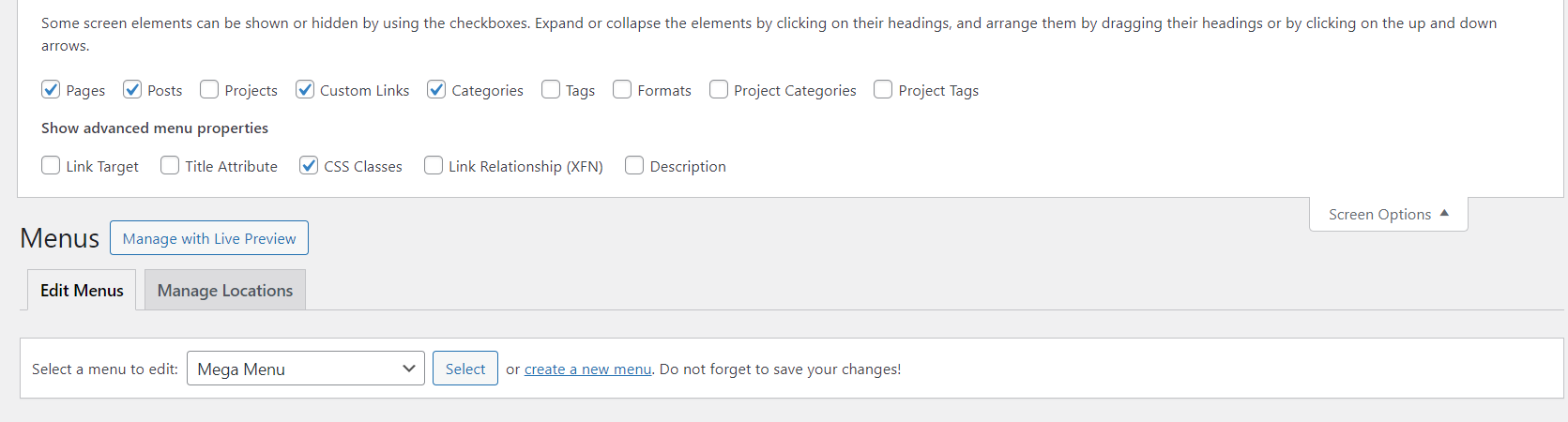The image size is (1568, 422).
Task: Open the Edit Menus tab
Action: pyautogui.click(x=82, y=291)
